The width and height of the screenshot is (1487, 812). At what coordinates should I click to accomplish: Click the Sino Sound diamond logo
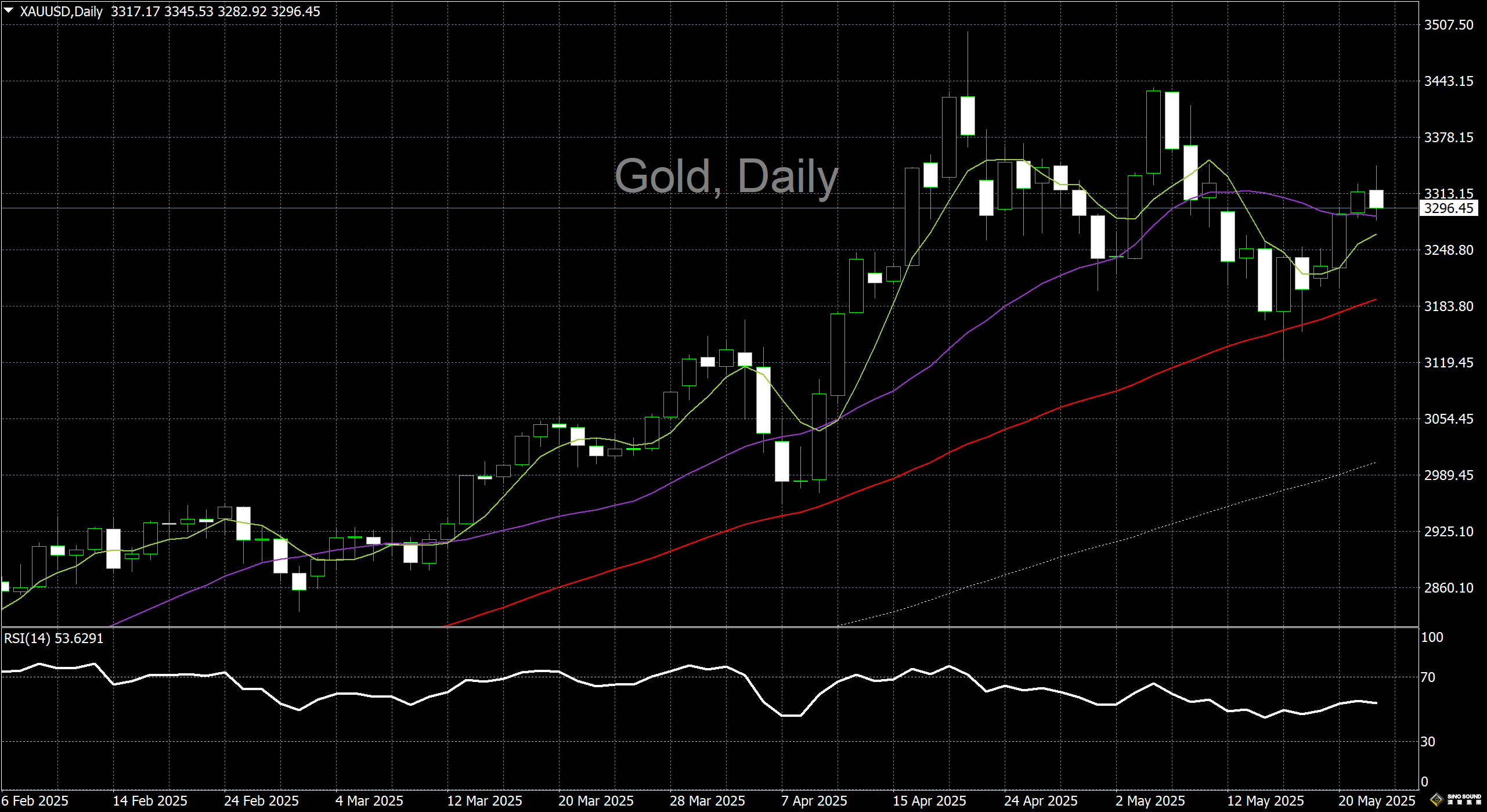point(1437,800)
